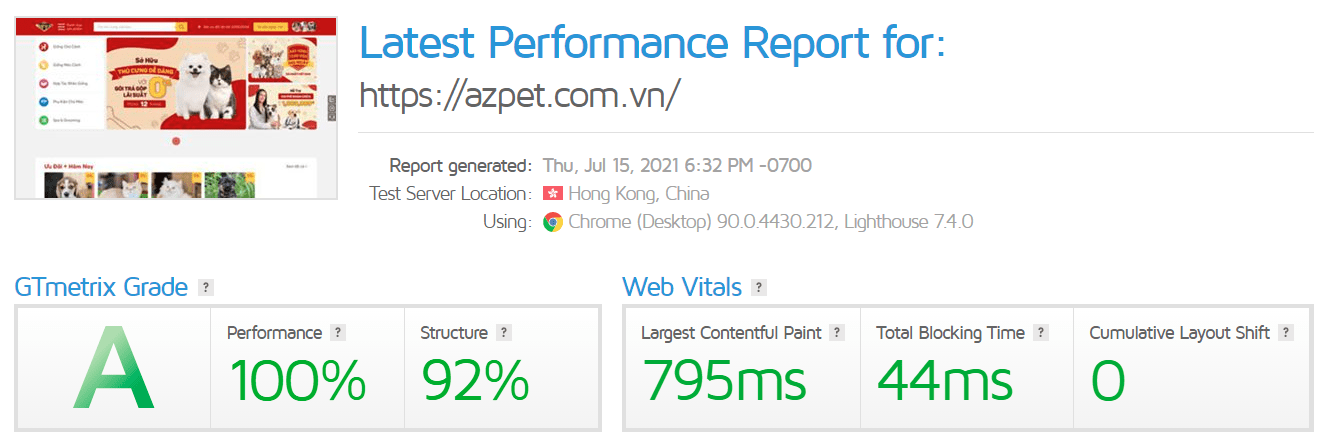Open the azpet website screenshot thumbnail
This screenshot has width=1326, height=445.
[176, 107]
